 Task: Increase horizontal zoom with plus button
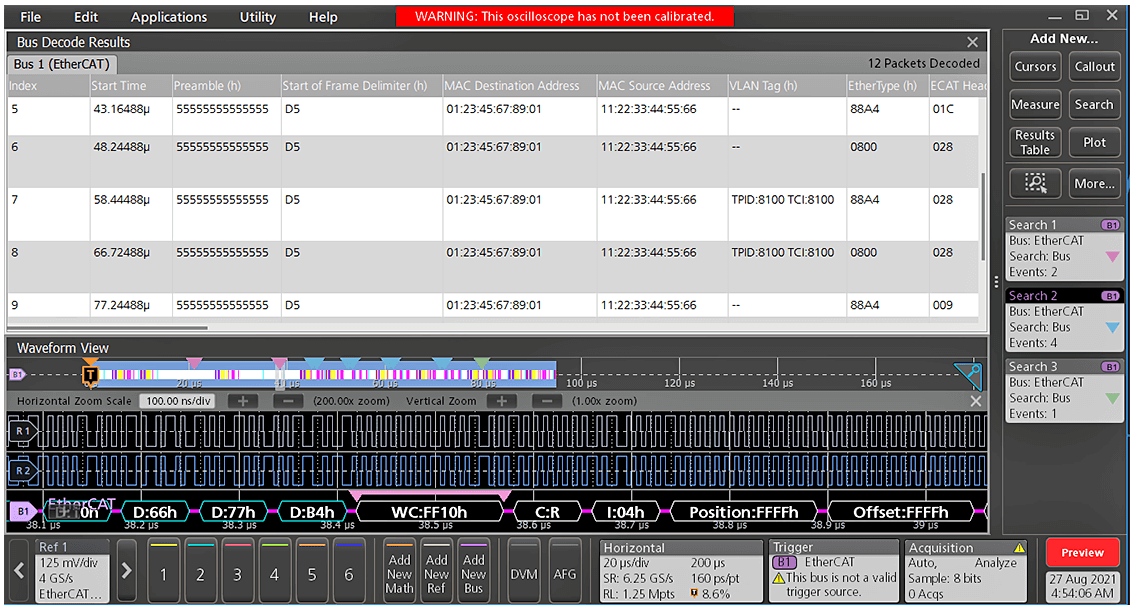243,401
